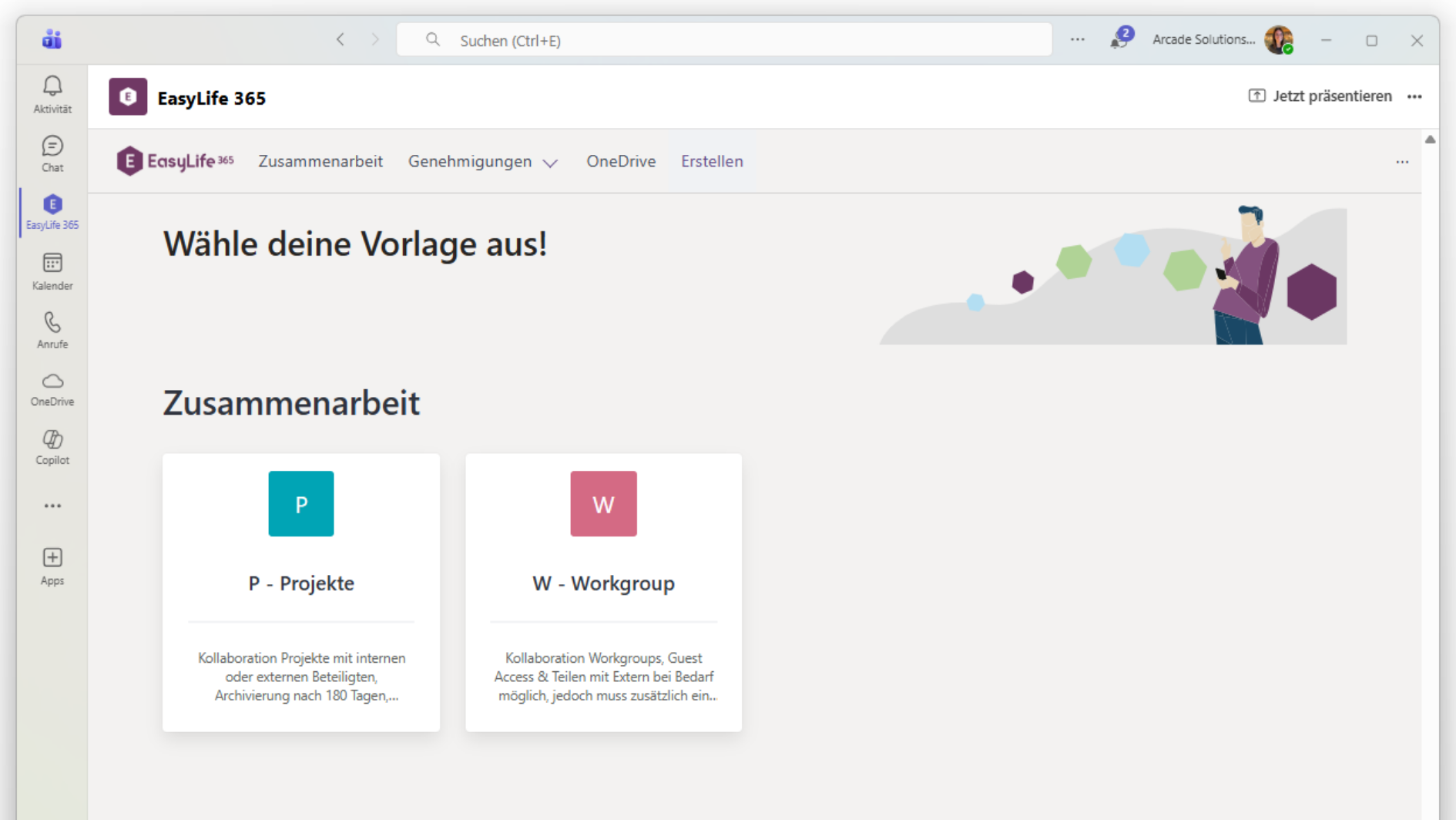Open OneDrive cloud icon in sidebar
The image size is (1456, 820).
click(x=52, y=388)
